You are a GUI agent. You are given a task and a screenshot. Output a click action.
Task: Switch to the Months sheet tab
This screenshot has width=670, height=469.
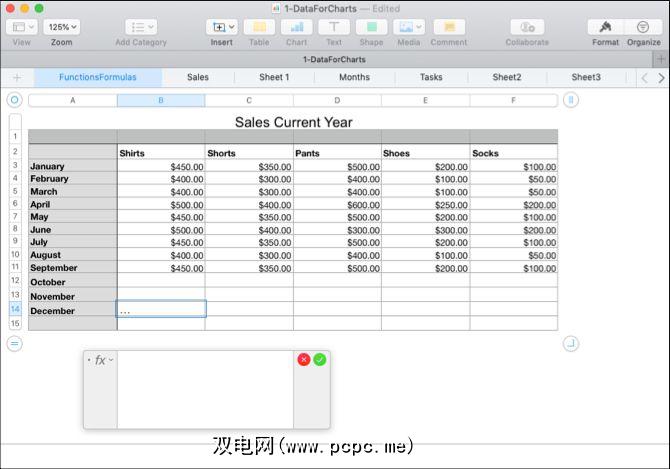point(354,77)
